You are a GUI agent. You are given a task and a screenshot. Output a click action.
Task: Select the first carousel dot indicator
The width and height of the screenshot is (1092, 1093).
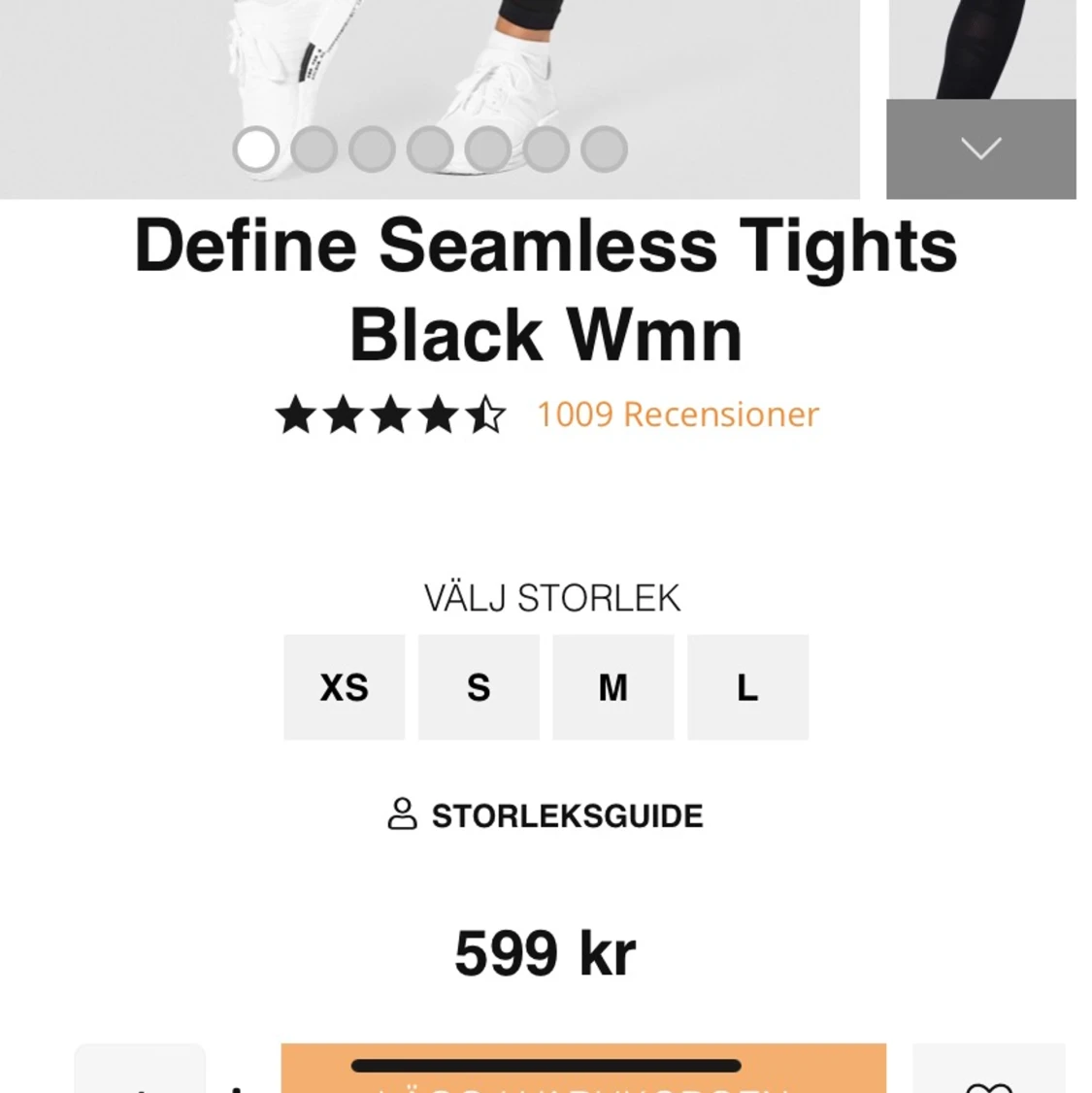click(255, 149)
